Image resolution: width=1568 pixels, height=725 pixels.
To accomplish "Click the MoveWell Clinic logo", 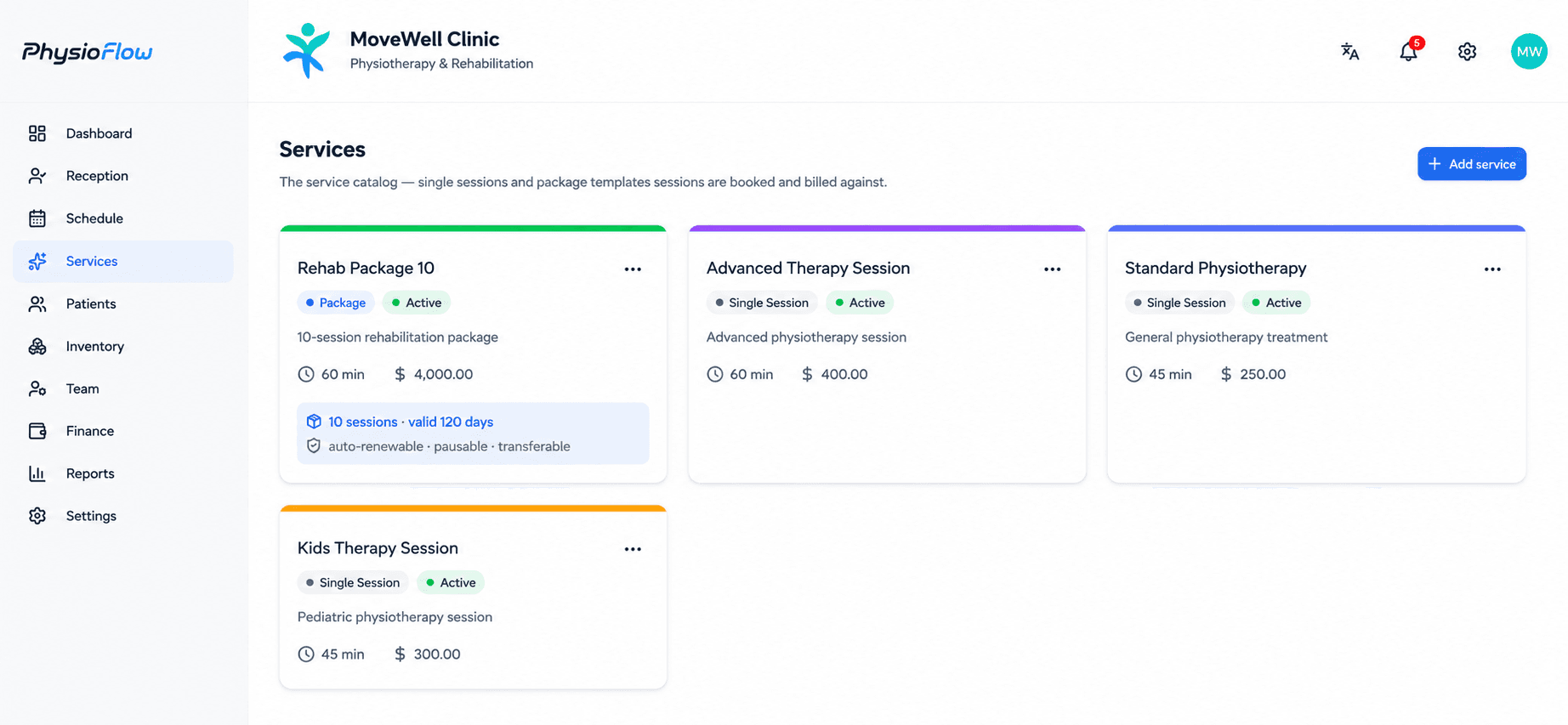I will 306,51.
